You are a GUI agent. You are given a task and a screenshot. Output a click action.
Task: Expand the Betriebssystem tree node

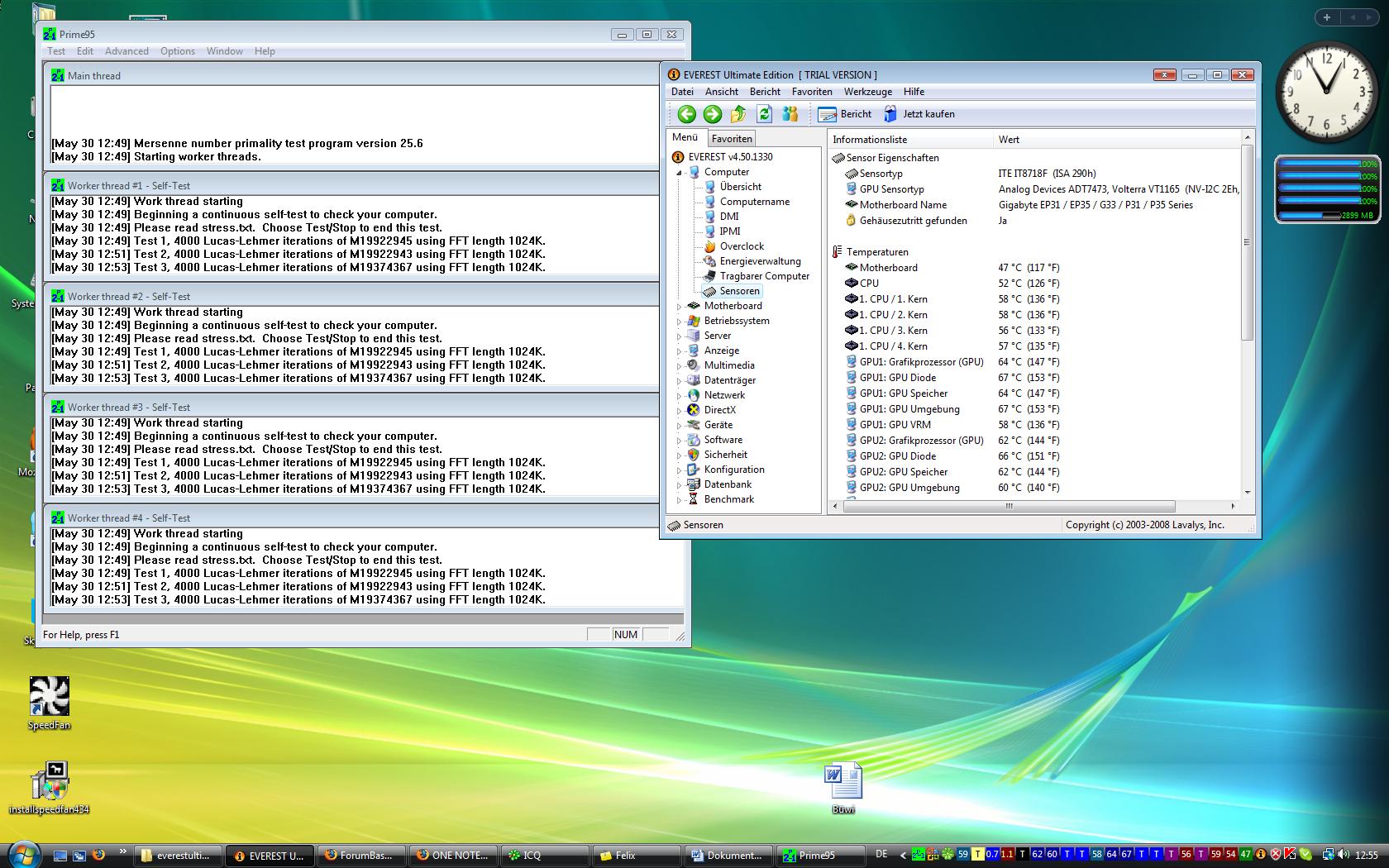point(680,321)
